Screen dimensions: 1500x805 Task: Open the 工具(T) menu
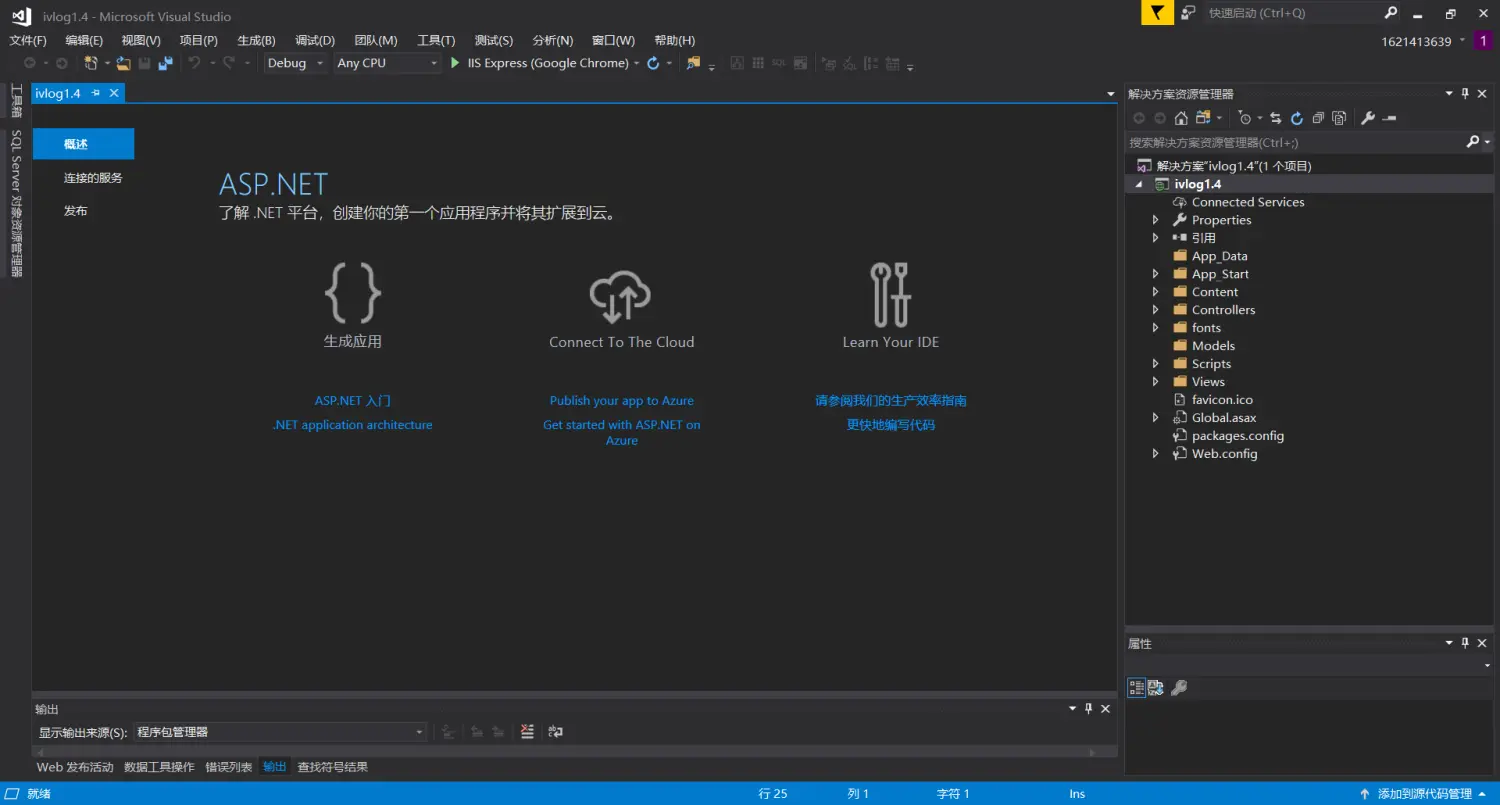point(436,41)
